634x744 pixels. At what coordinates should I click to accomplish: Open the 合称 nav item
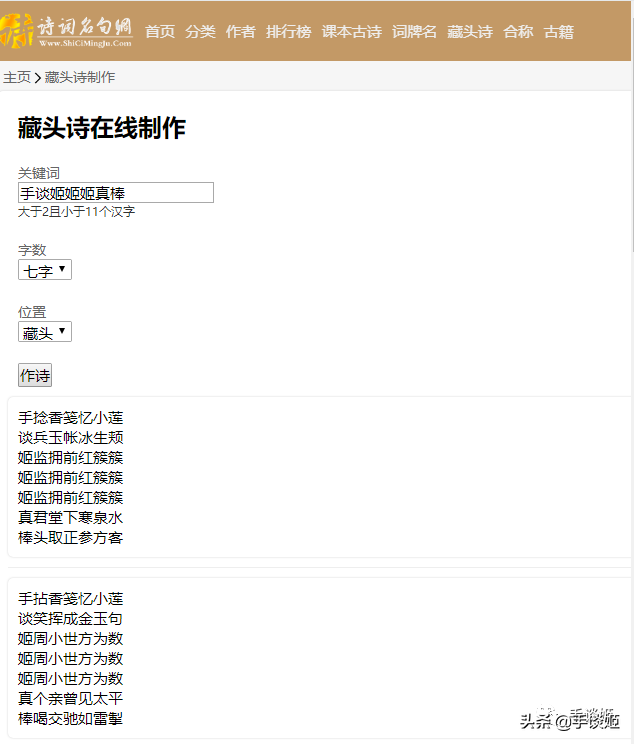(x=518, y=32)
